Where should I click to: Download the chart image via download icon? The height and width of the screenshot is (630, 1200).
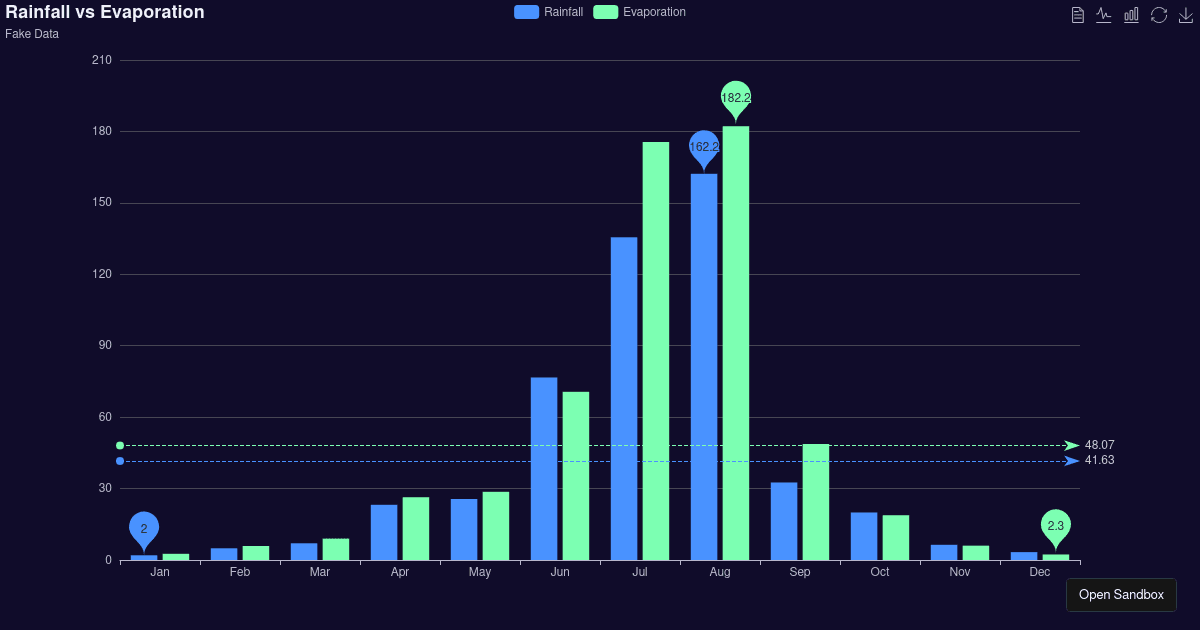pos(1185,15)
